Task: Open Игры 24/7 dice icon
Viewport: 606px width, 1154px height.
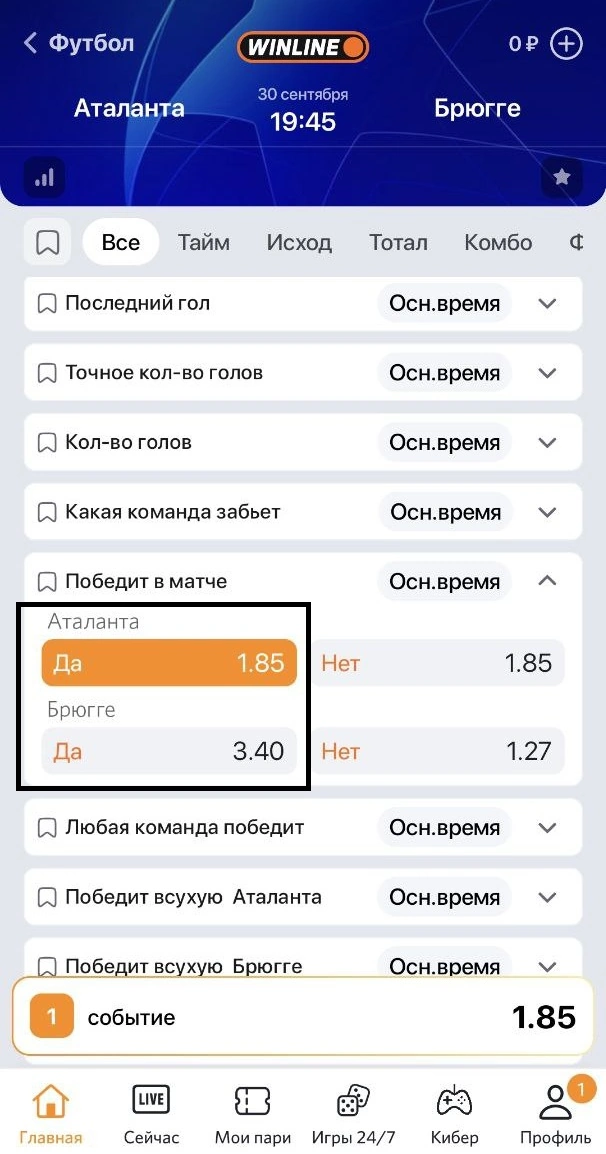Action: [353, 1102]
